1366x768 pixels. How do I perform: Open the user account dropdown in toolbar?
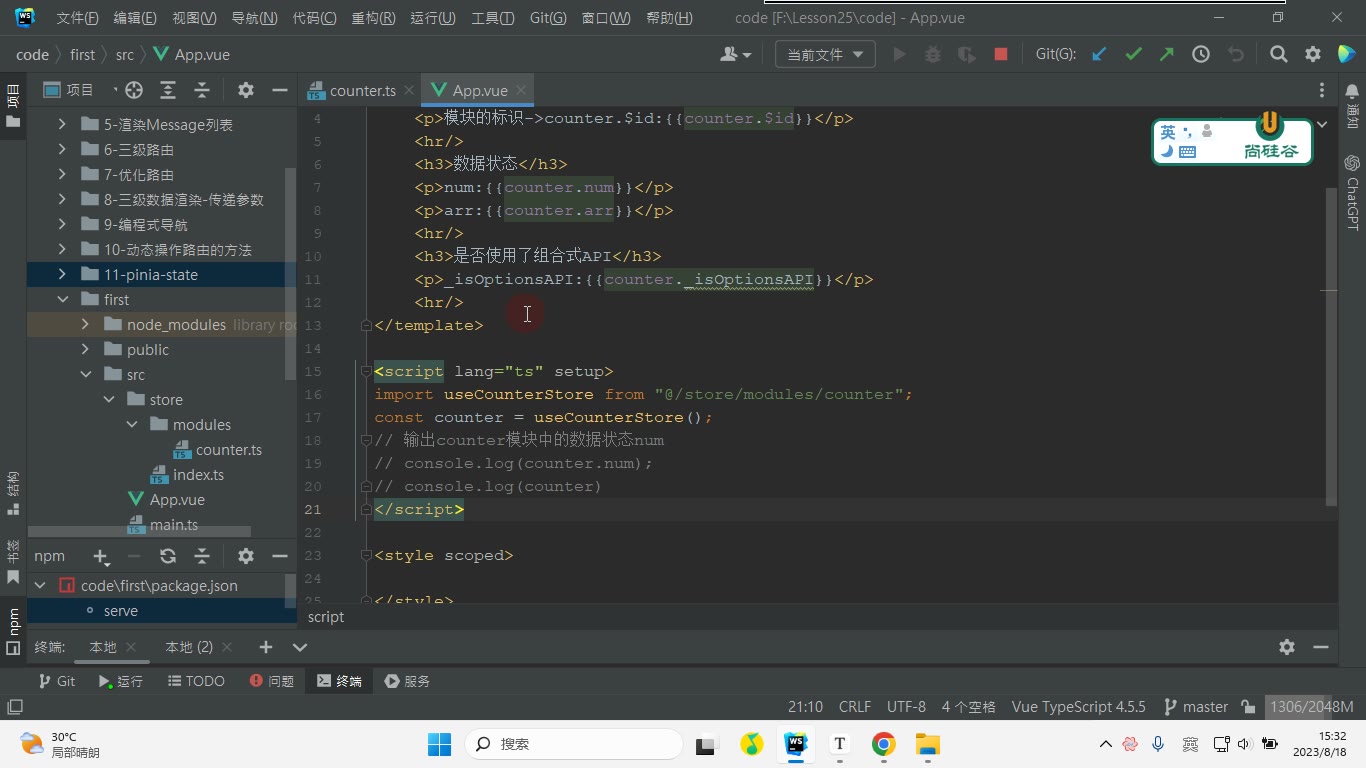[735, 55]
